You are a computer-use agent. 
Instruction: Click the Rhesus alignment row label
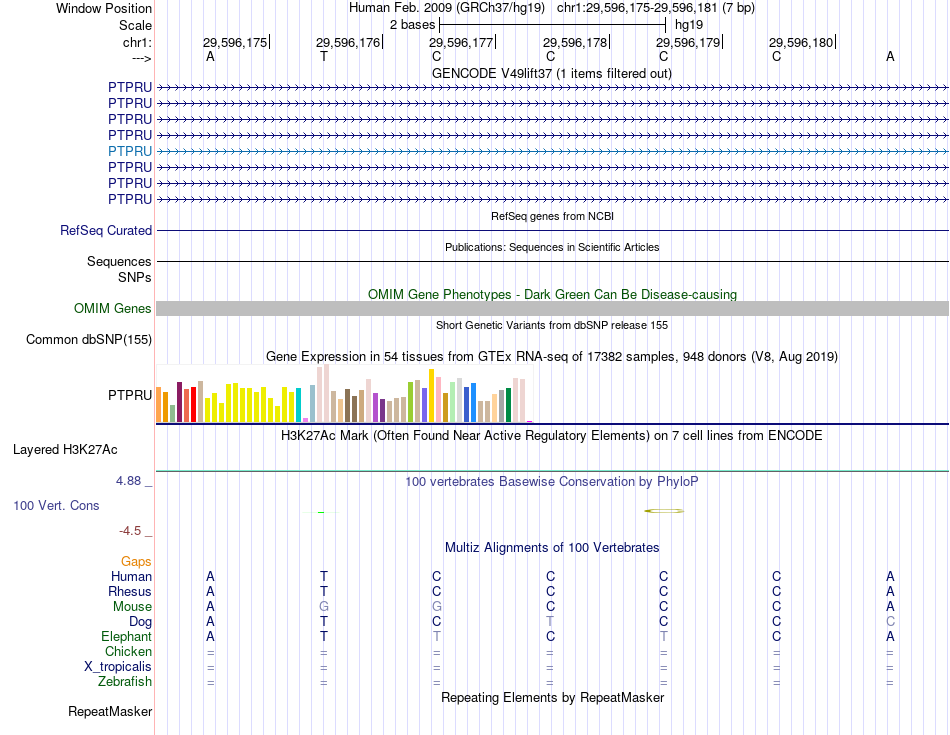click(x=130, y=591)
